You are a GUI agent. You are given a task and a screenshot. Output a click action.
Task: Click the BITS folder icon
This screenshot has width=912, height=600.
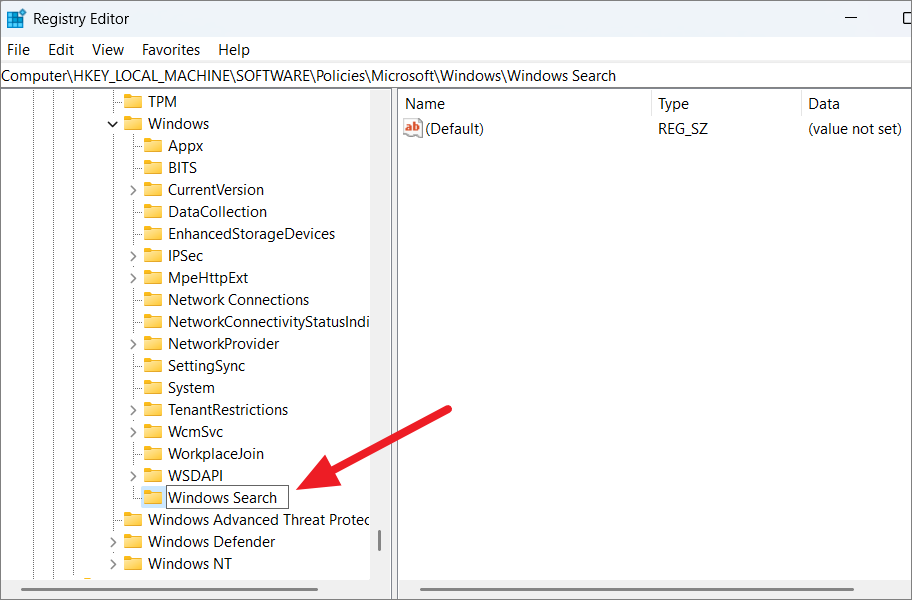coord(153,167)
